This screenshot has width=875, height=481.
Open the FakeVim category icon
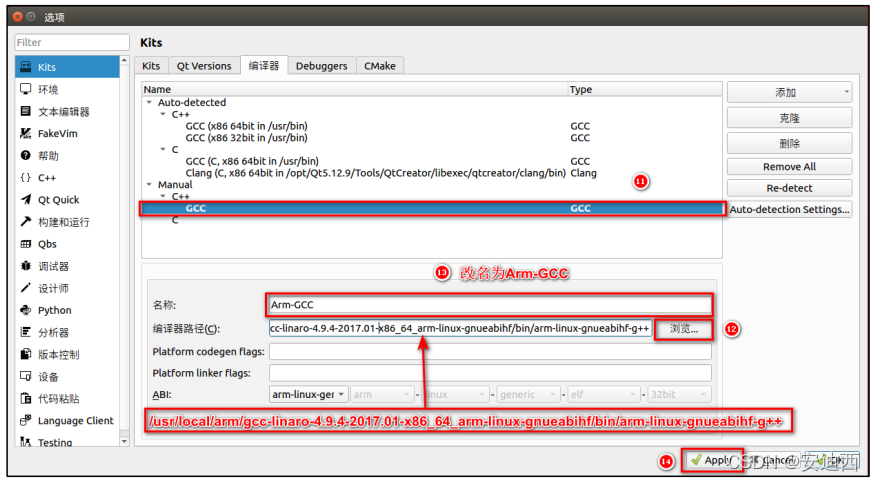26,133
